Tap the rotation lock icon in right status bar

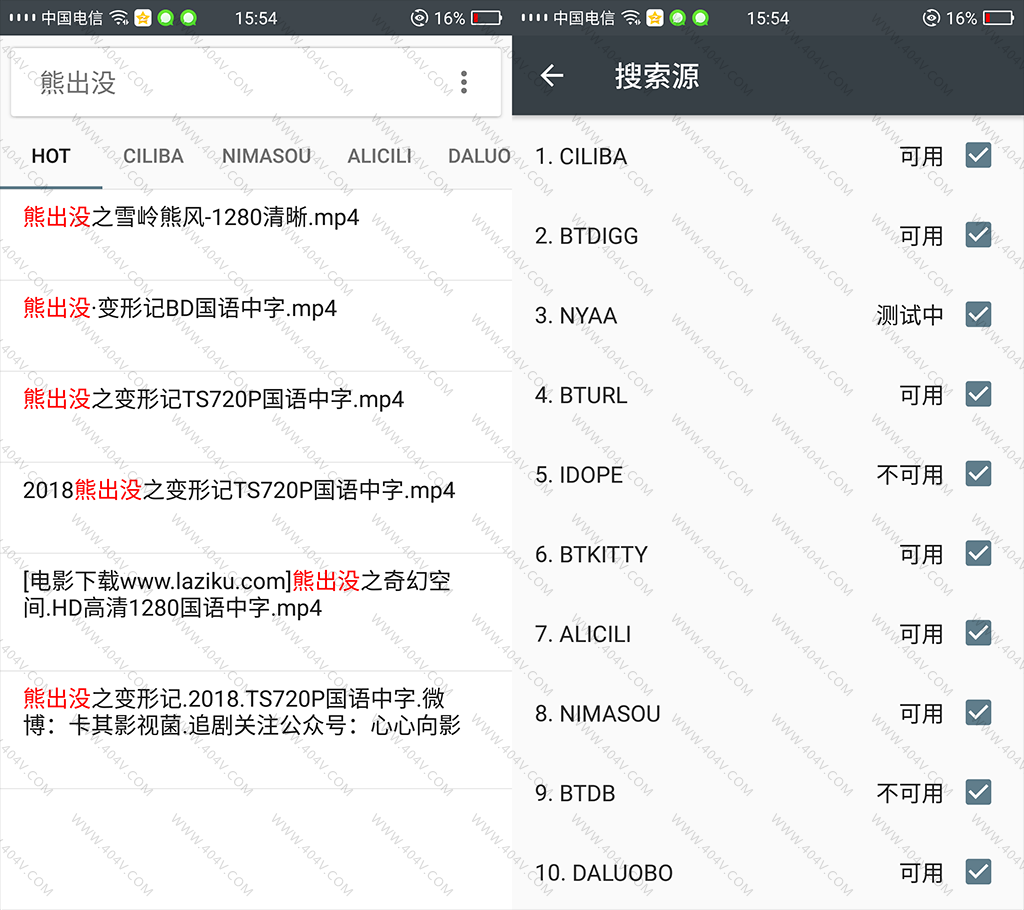pos(931,18)
